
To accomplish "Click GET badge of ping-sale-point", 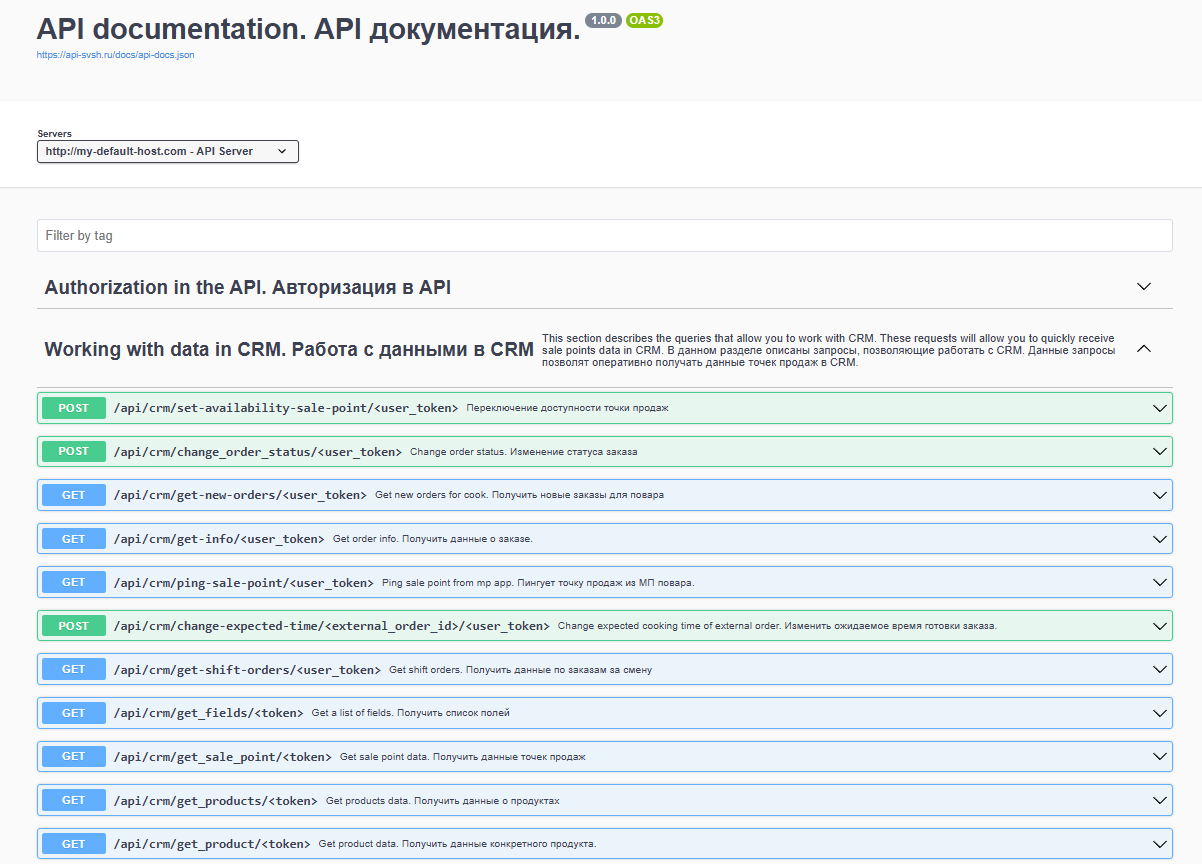I will coord(74,583).
